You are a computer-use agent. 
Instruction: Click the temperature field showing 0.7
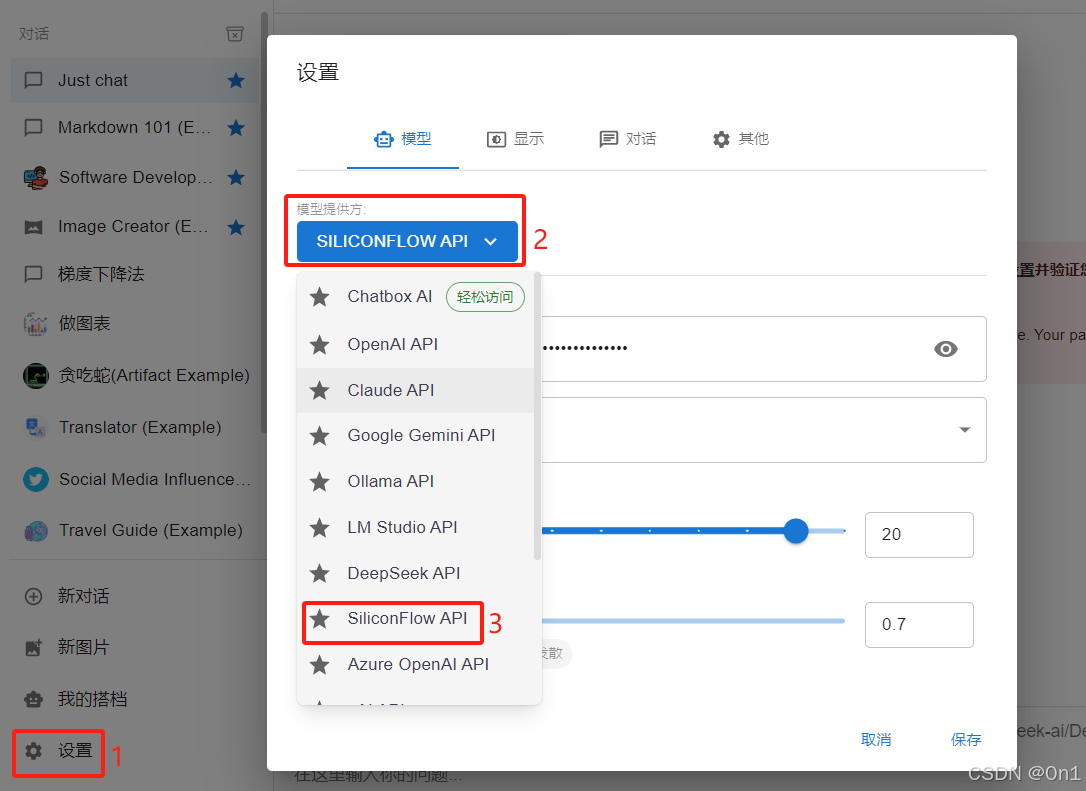coord(919,625)
